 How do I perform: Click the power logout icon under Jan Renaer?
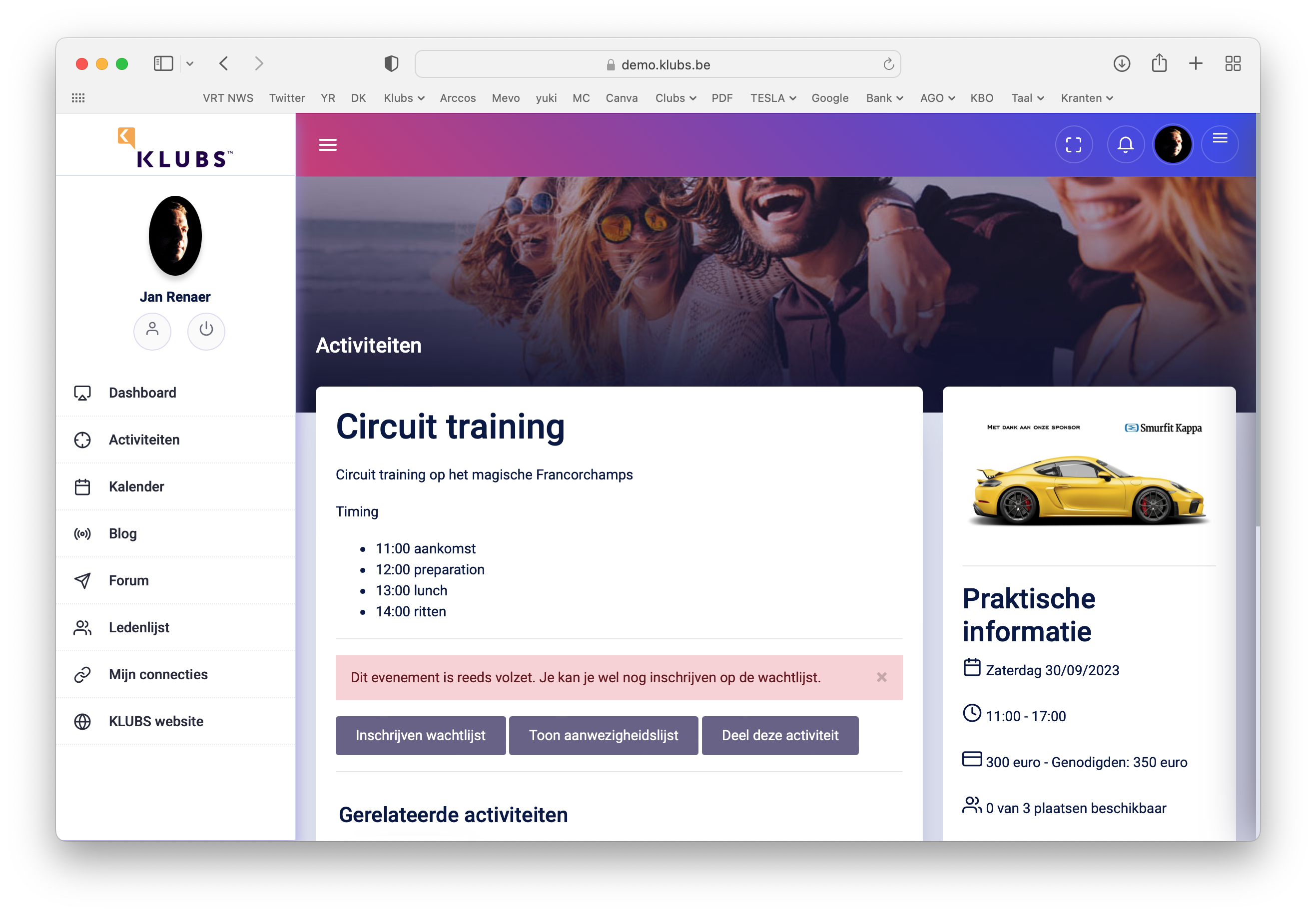[206, 331]
